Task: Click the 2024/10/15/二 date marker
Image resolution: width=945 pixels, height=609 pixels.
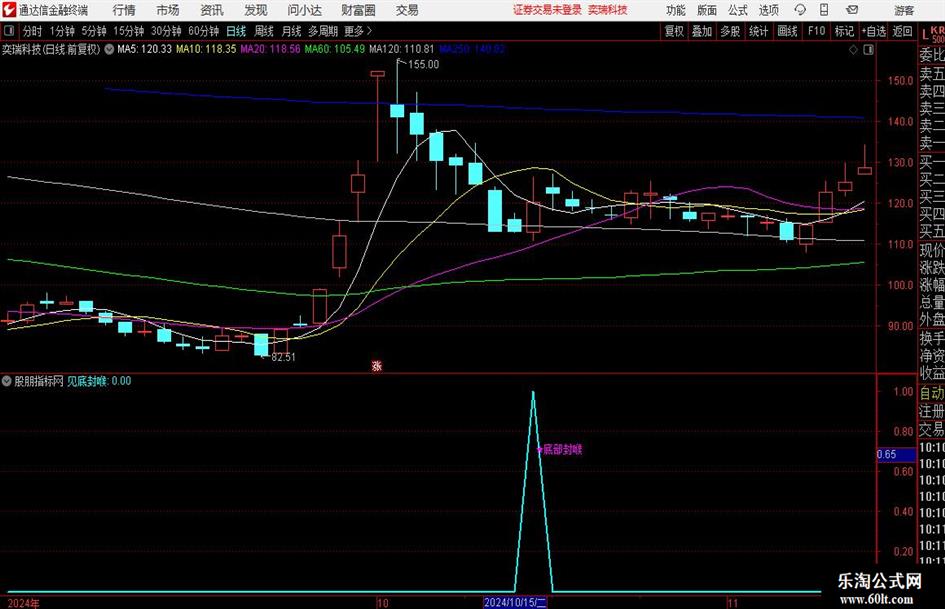Action: click(515, 602)
